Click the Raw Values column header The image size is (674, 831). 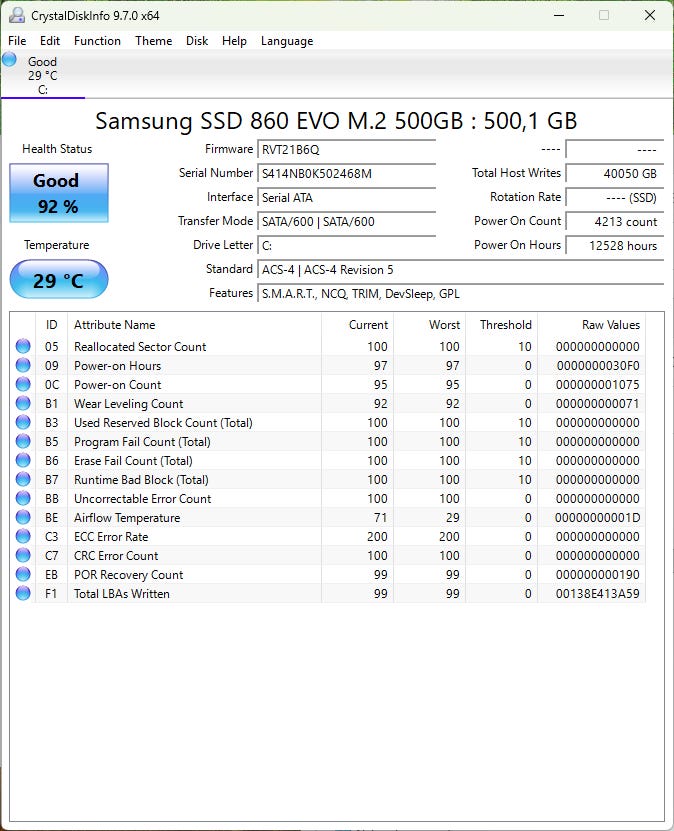pos(591,324)
